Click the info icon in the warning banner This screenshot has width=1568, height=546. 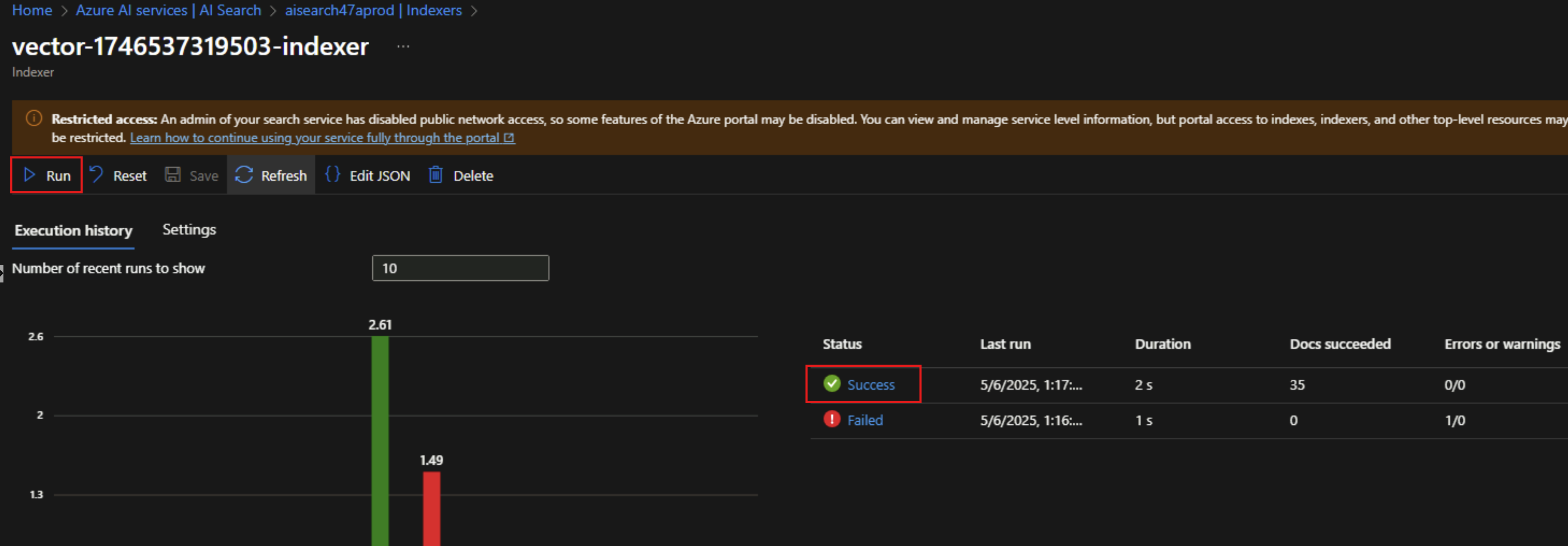pos(34,119)
